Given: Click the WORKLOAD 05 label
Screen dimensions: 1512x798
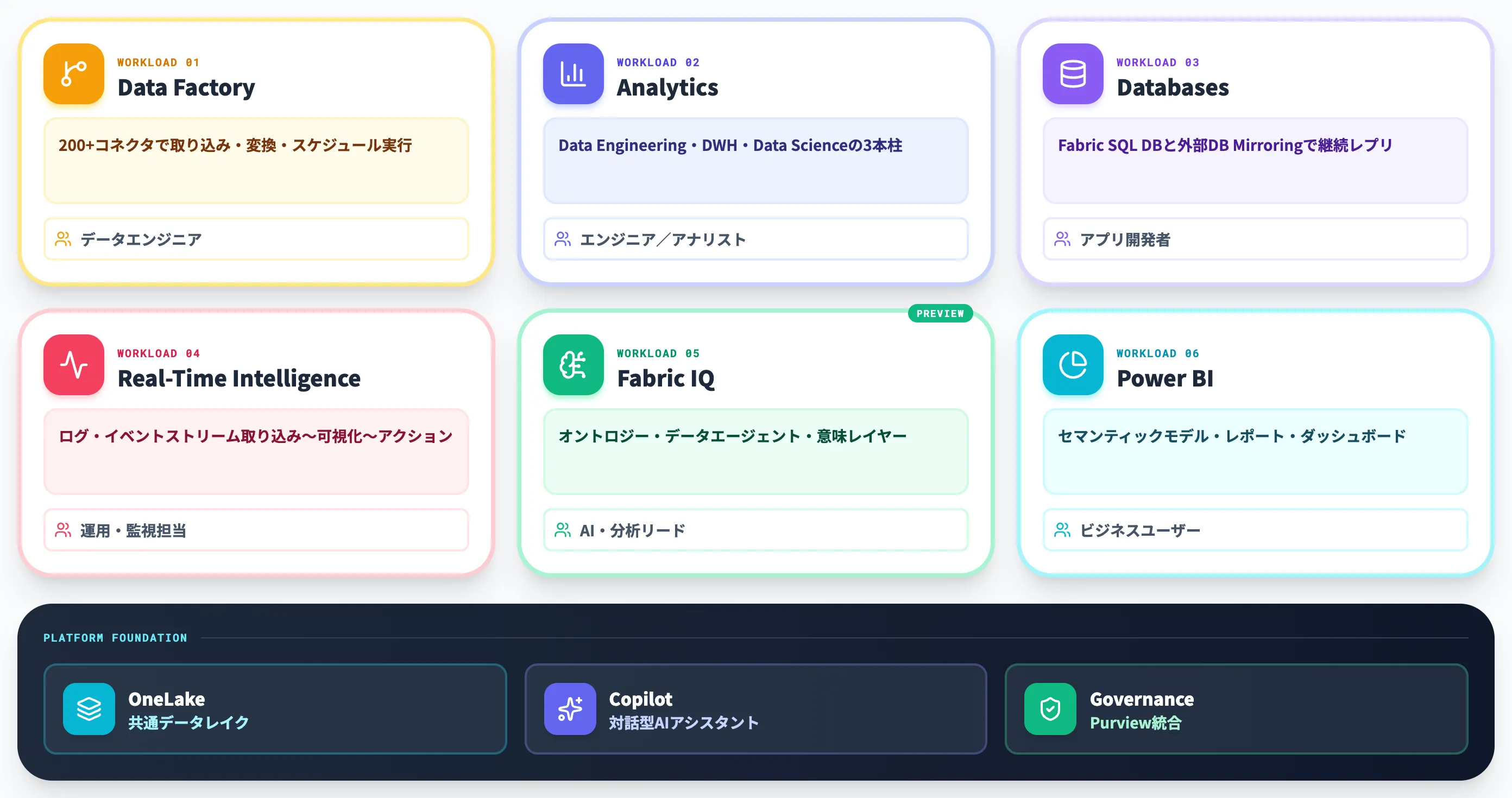Looking at the screenshot, I should pyautogui.click(x=658, y=353).
